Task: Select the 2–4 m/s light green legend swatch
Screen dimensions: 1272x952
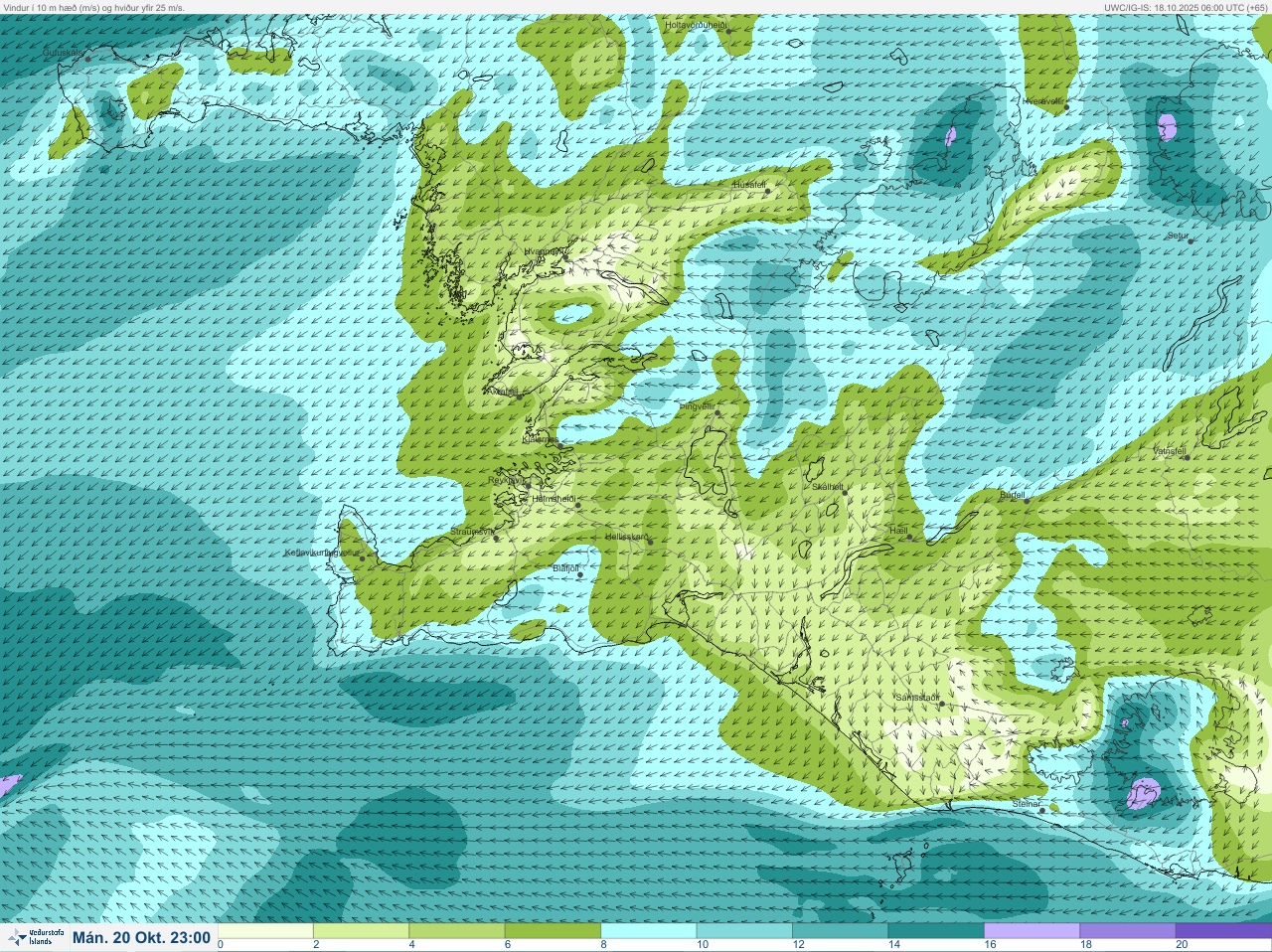Action: point(361,931)
